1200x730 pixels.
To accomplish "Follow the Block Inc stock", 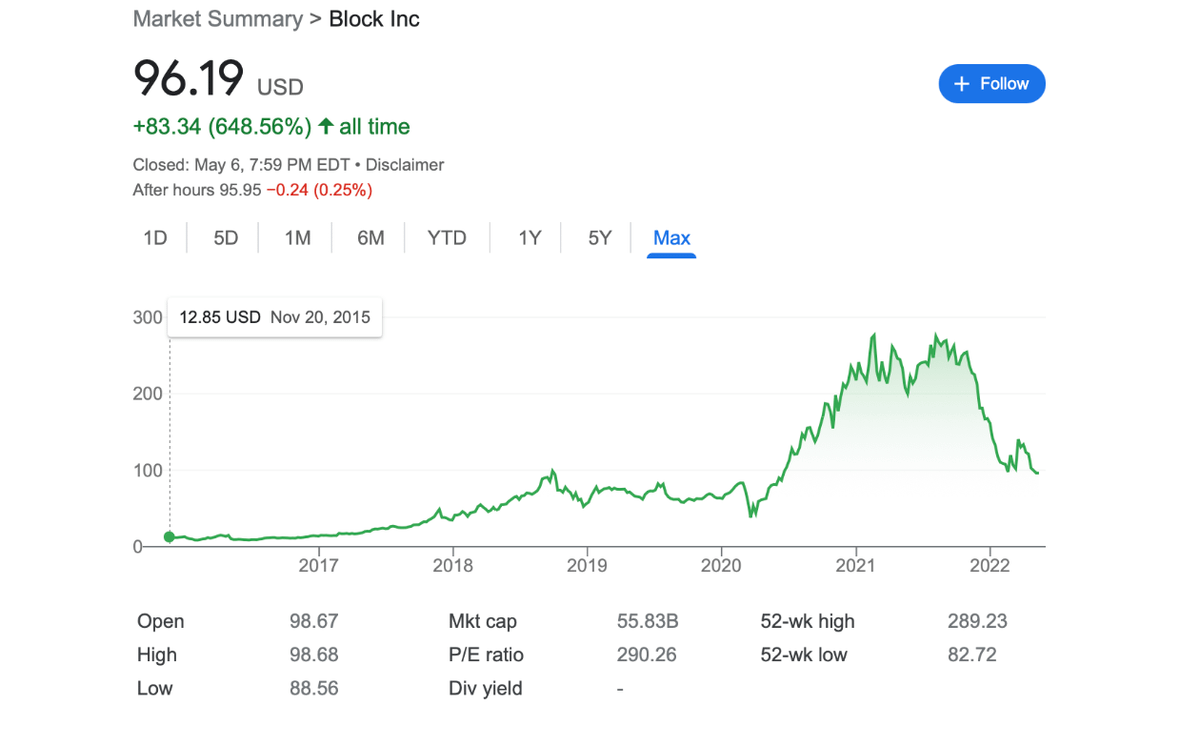I will pos(991,84).
